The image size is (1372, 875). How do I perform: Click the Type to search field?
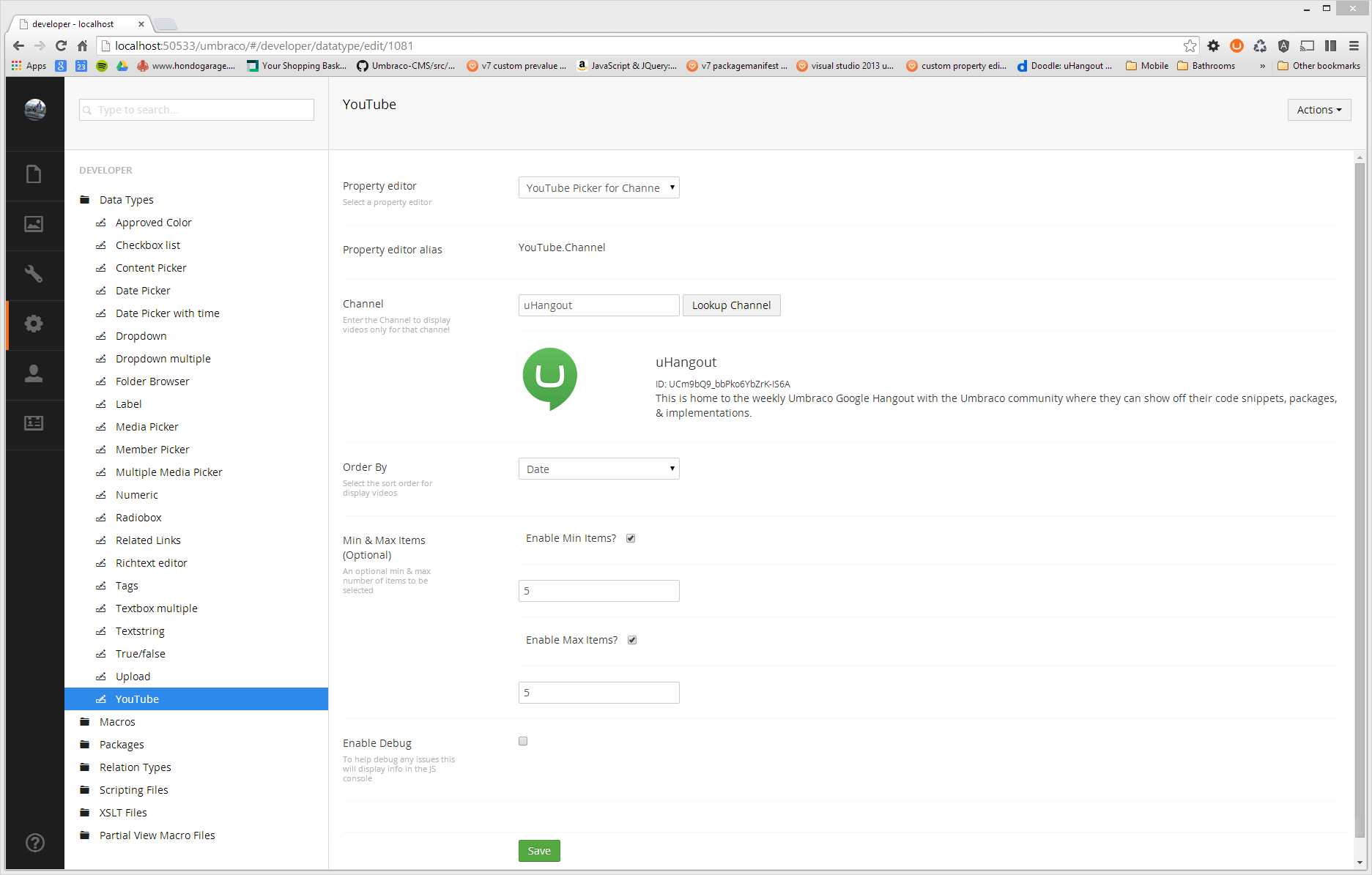tap(196, 110)
